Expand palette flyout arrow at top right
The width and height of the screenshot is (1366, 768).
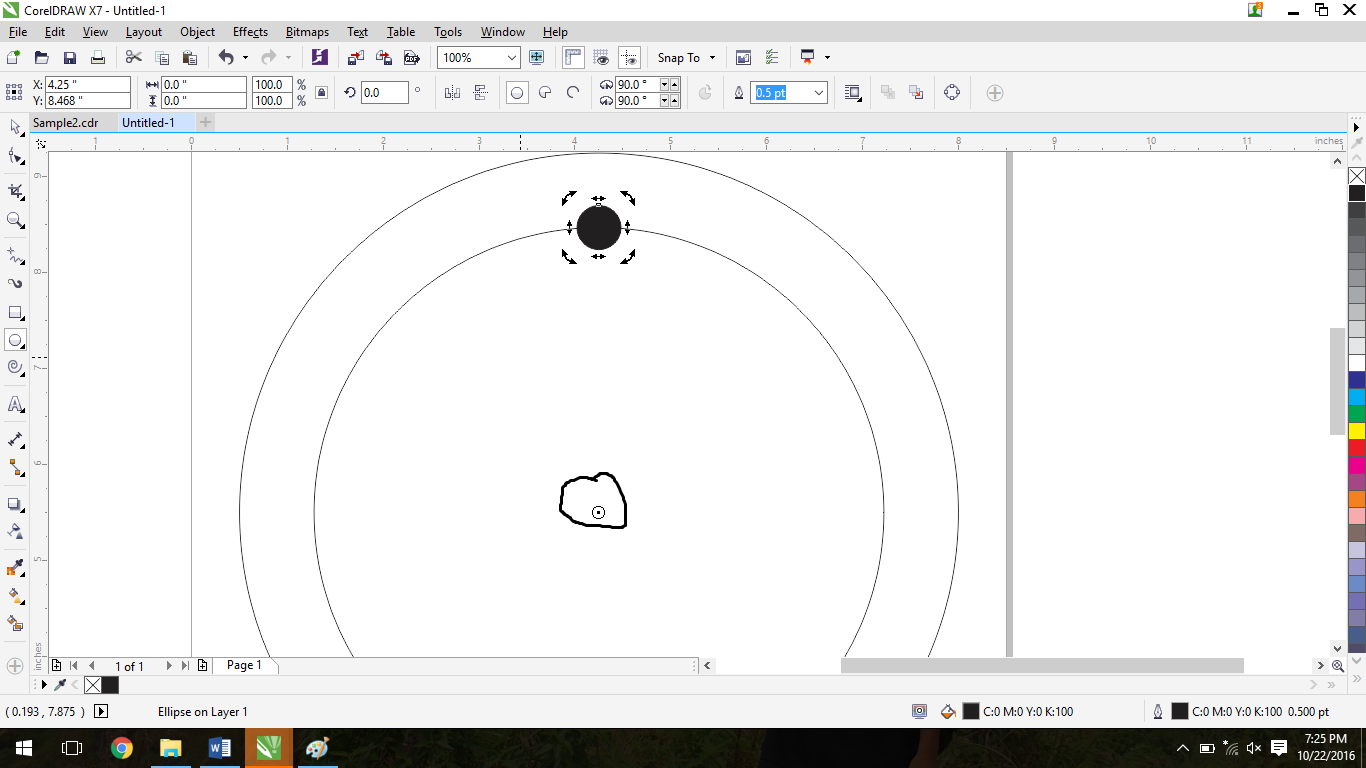point(1357,127)
